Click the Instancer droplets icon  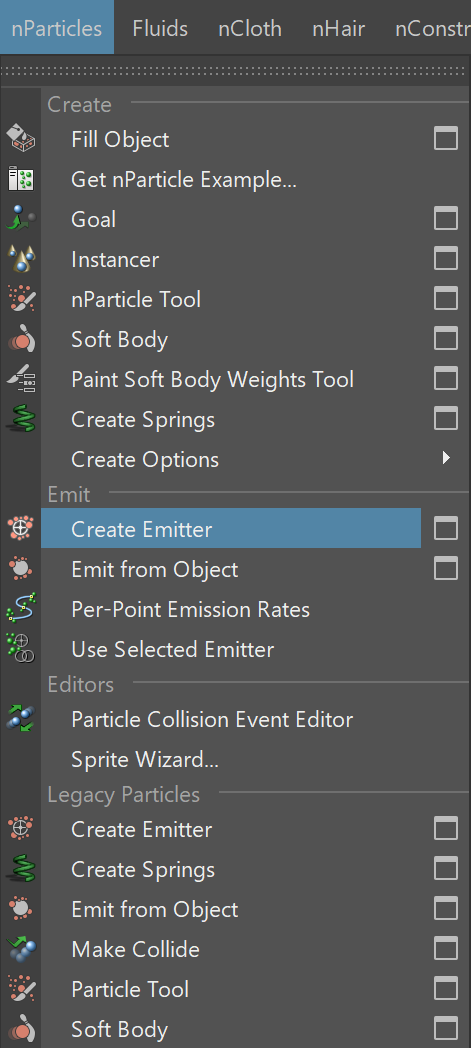click(x=21, y=259)
